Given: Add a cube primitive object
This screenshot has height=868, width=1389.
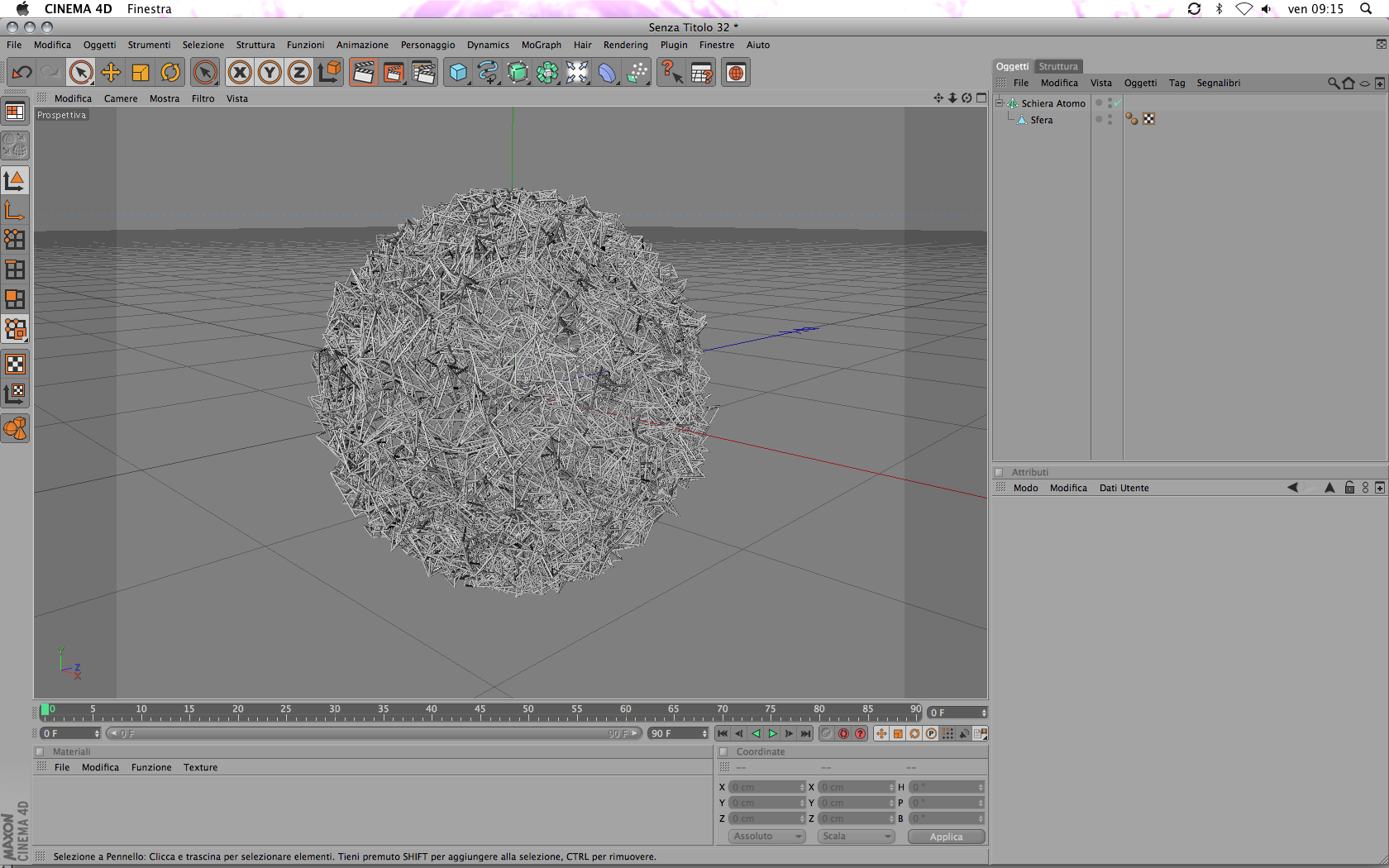Looking at the screenshot, I should [458, 73].
